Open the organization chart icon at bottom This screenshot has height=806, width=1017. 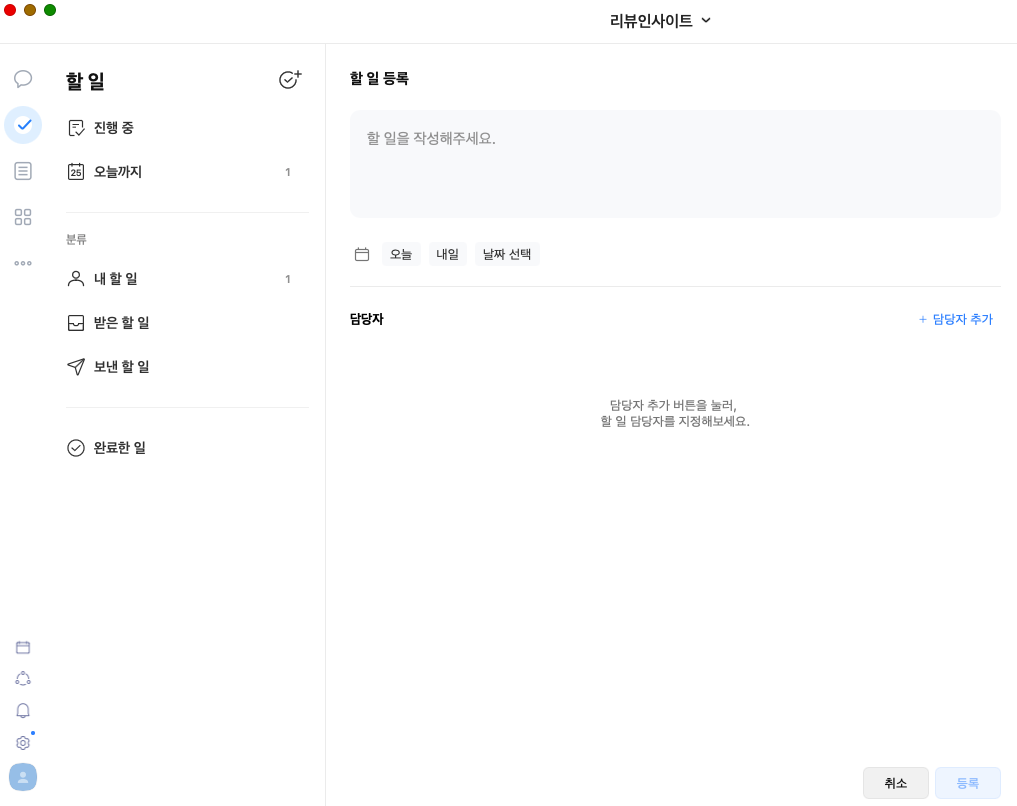23,678
